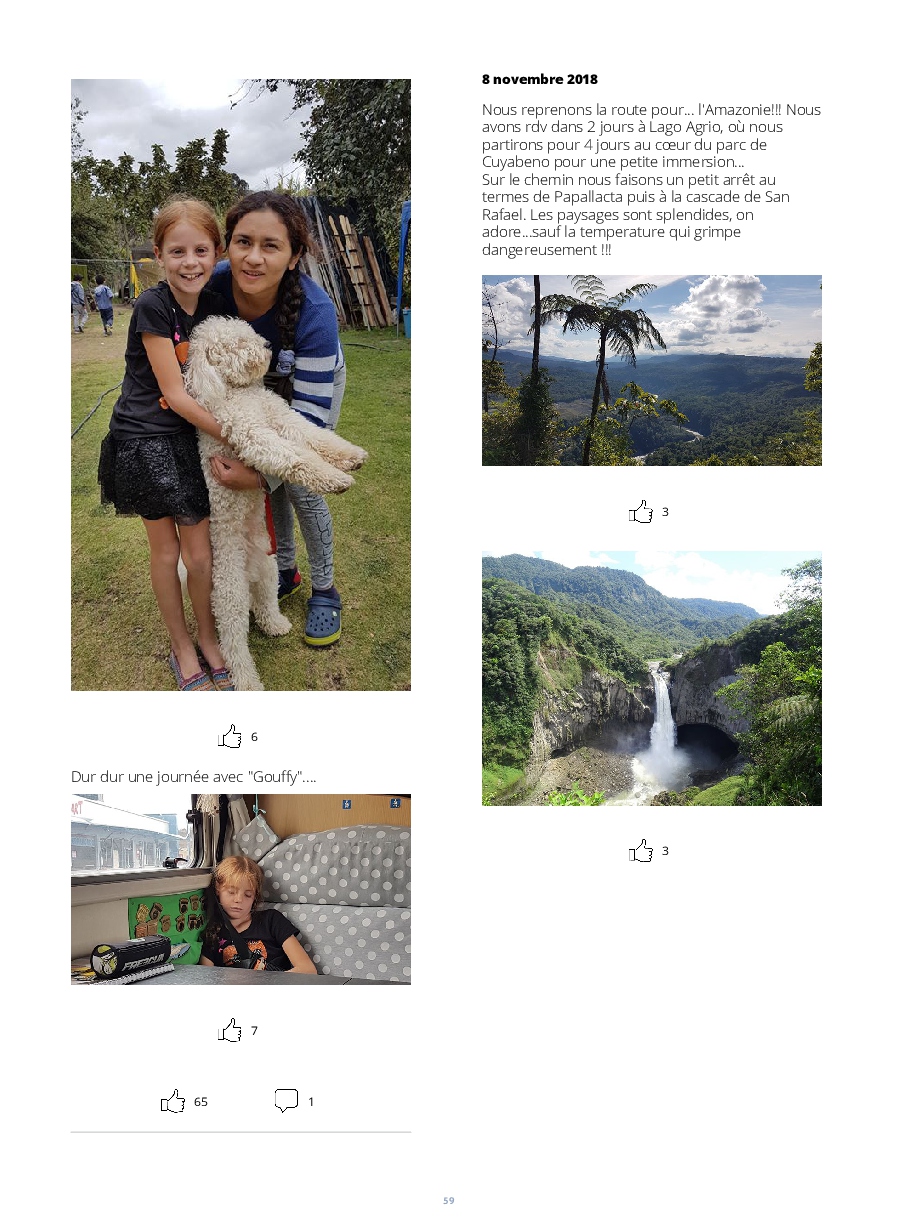Image resolution: width=898 pixels, height=1228 pixels.
Task: Click the comment count 1
Action: (x=311, y=1102)
